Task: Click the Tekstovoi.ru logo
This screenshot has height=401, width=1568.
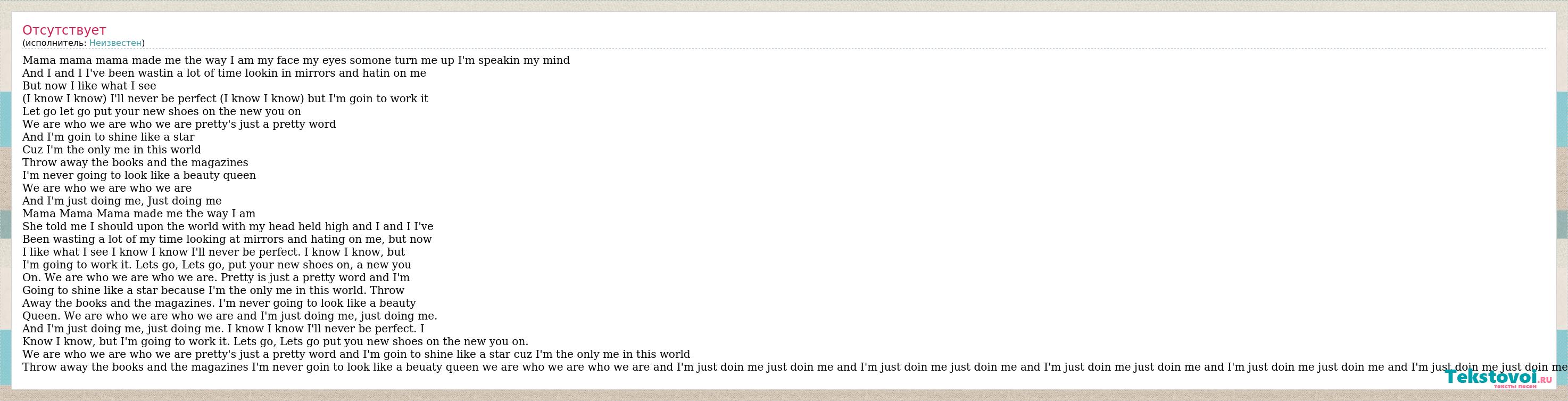Action: click(1498, 379)
